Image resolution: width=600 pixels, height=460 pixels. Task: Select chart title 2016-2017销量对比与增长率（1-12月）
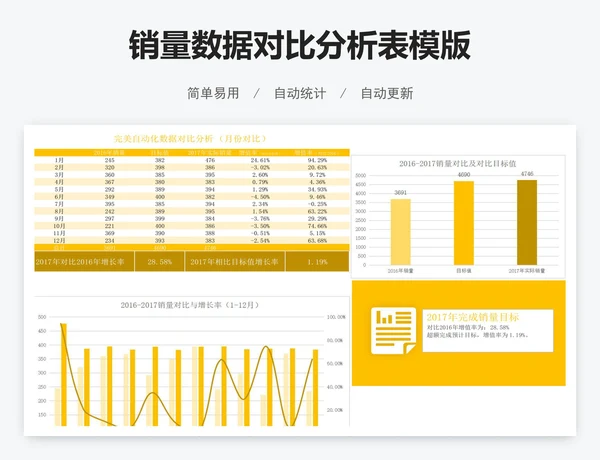(192, 305)
